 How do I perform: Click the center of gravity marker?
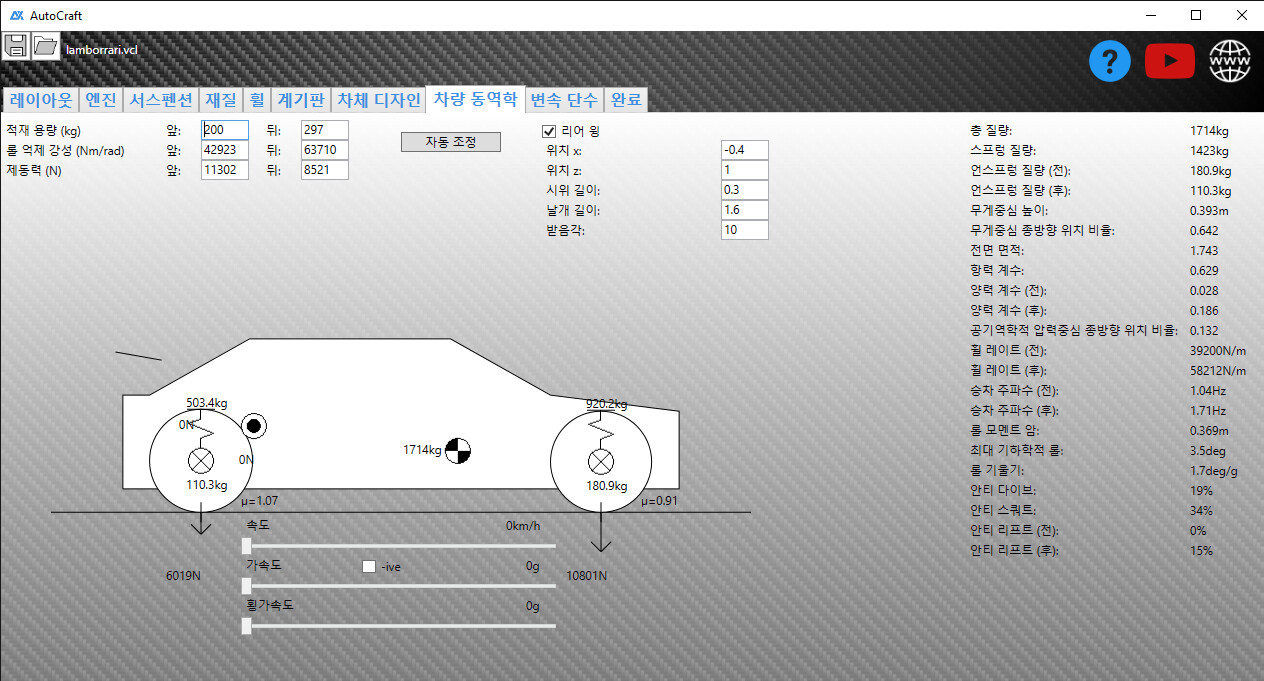click(x=457, y=451)
